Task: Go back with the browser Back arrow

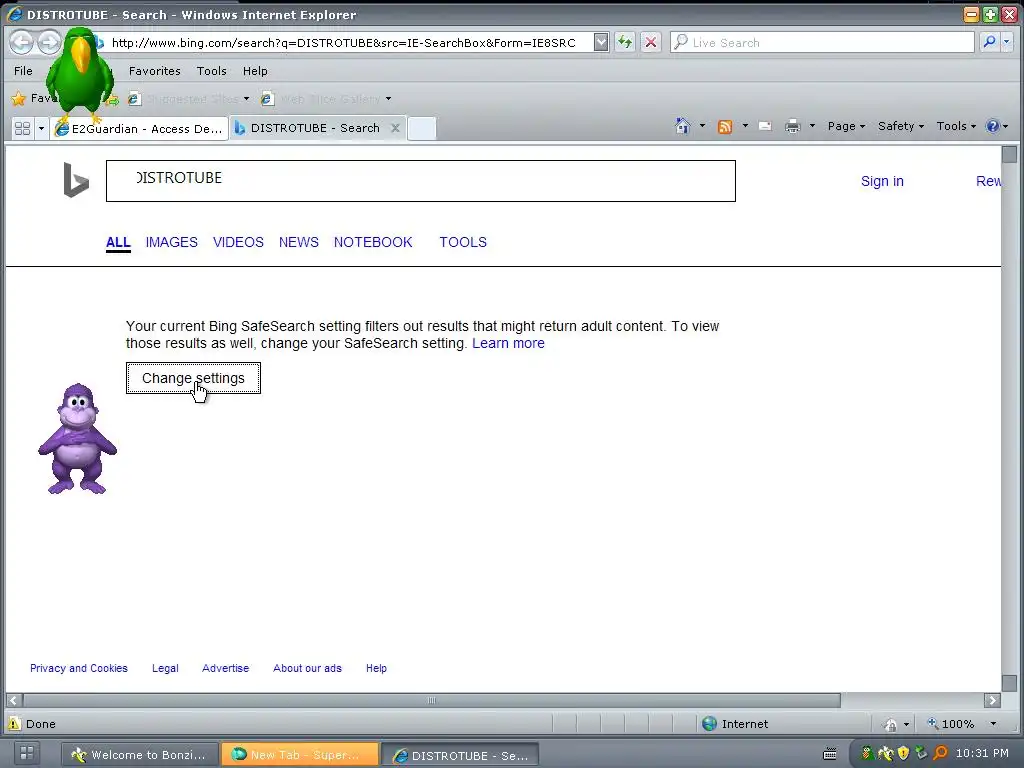Action: [22, 42]
